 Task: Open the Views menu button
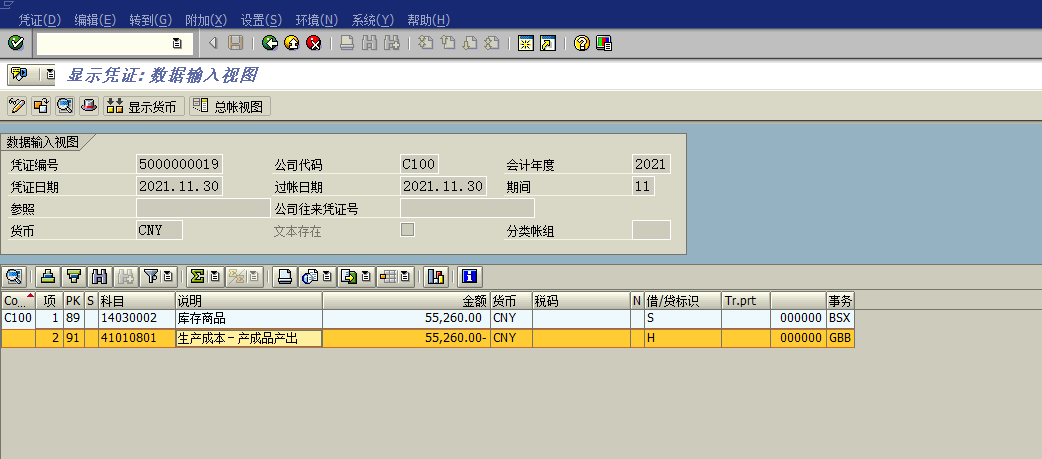(x=316, y=276)
